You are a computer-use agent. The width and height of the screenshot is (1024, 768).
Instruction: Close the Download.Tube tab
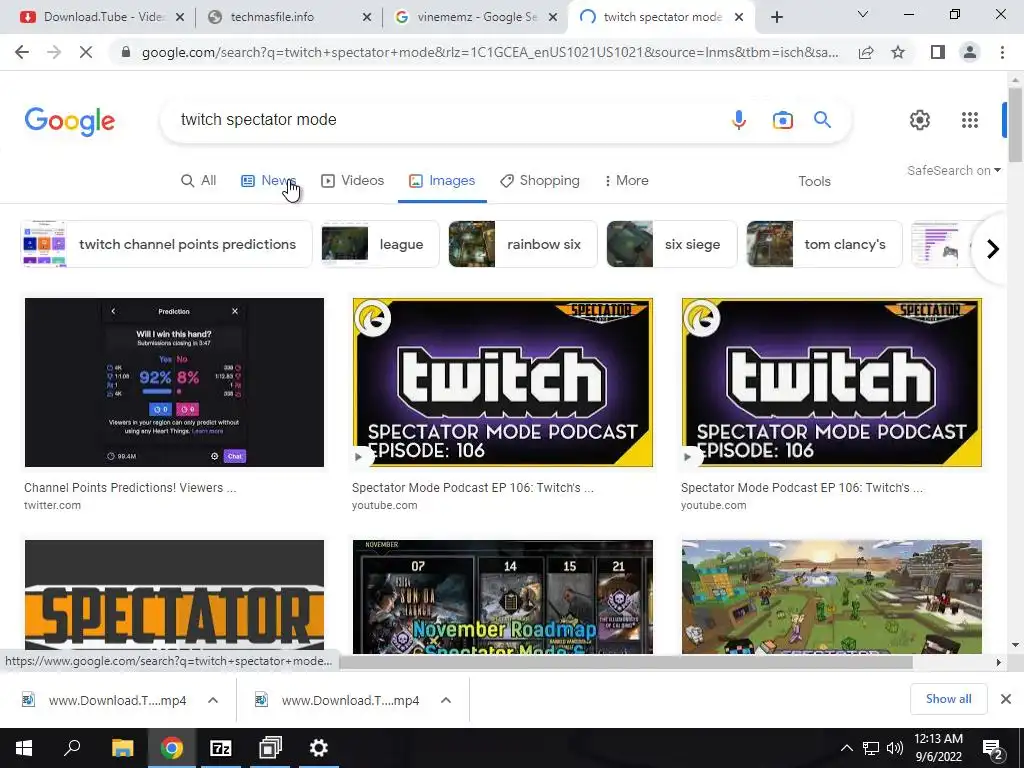pos(180,18)
